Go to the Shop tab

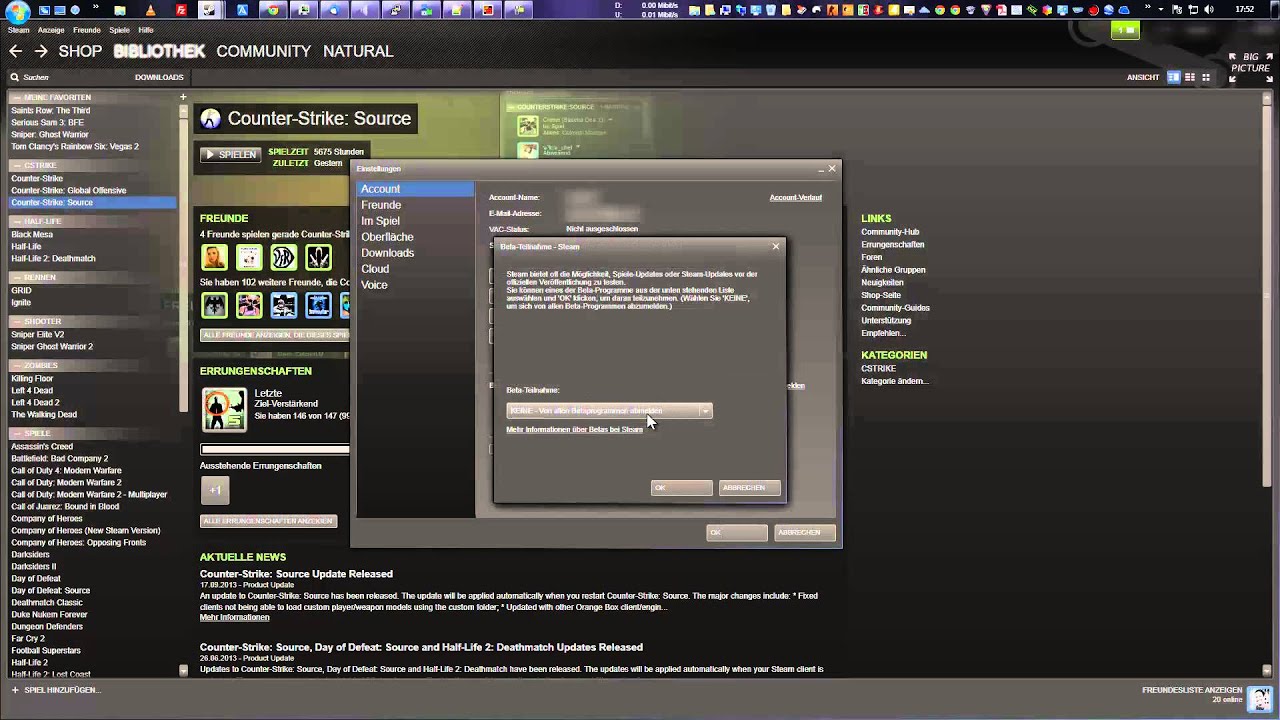[80, 51]
